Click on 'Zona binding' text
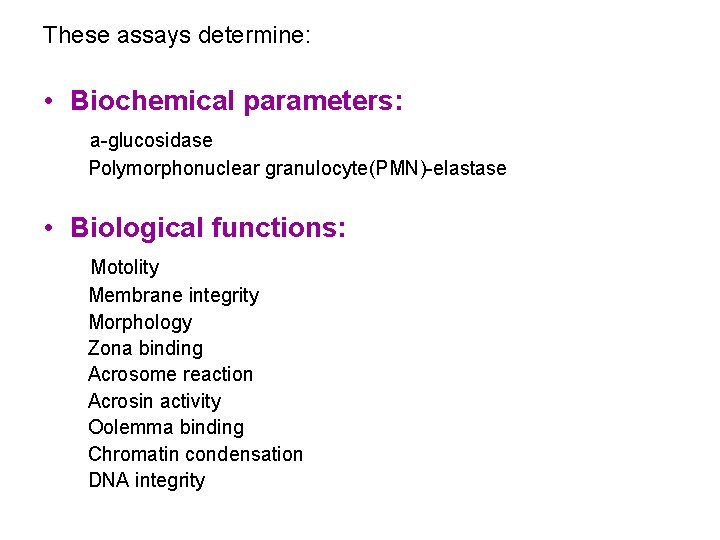Viewport: 720px width, 540px height. coord(145,348)
